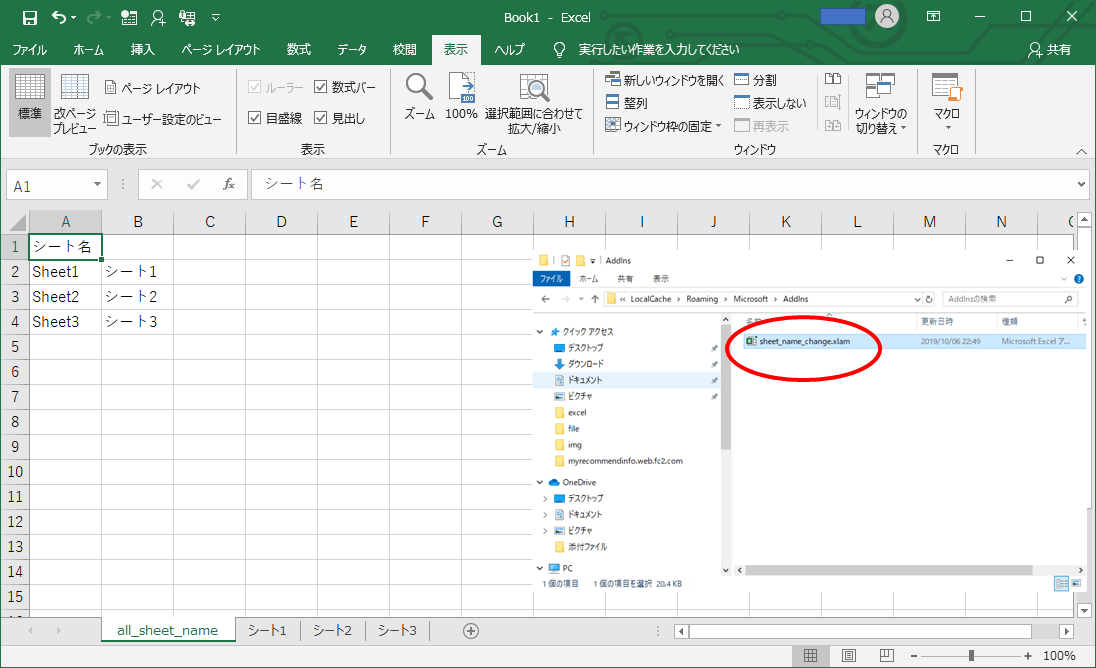This screenshot has width=1096, height=668.
Task: Open the シート2 sheet tab
Action: [332, 630]
